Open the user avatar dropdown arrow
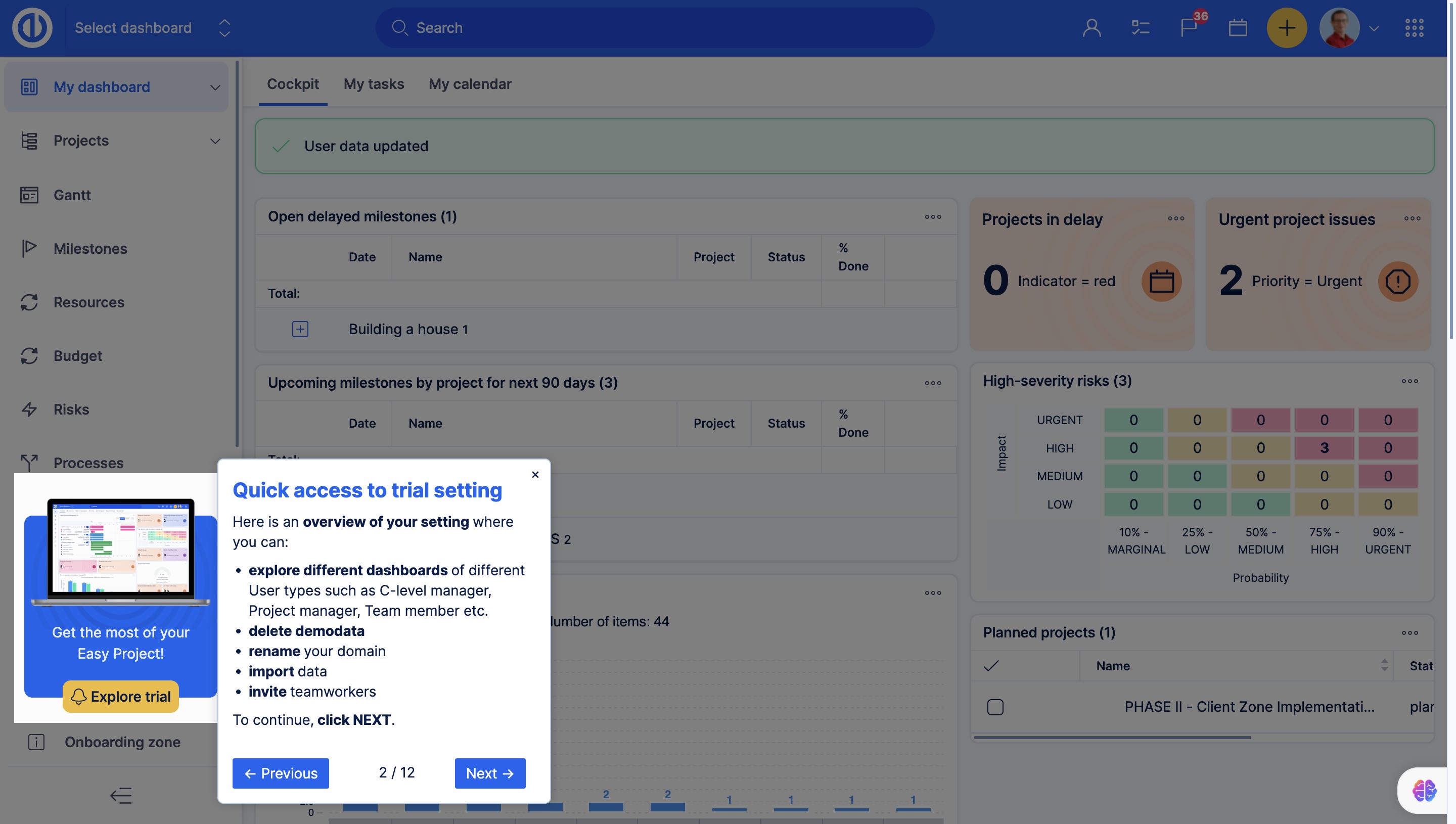Image resolution: width=1456 pixels, height=824 pixels. click(x=1374, y=28)
